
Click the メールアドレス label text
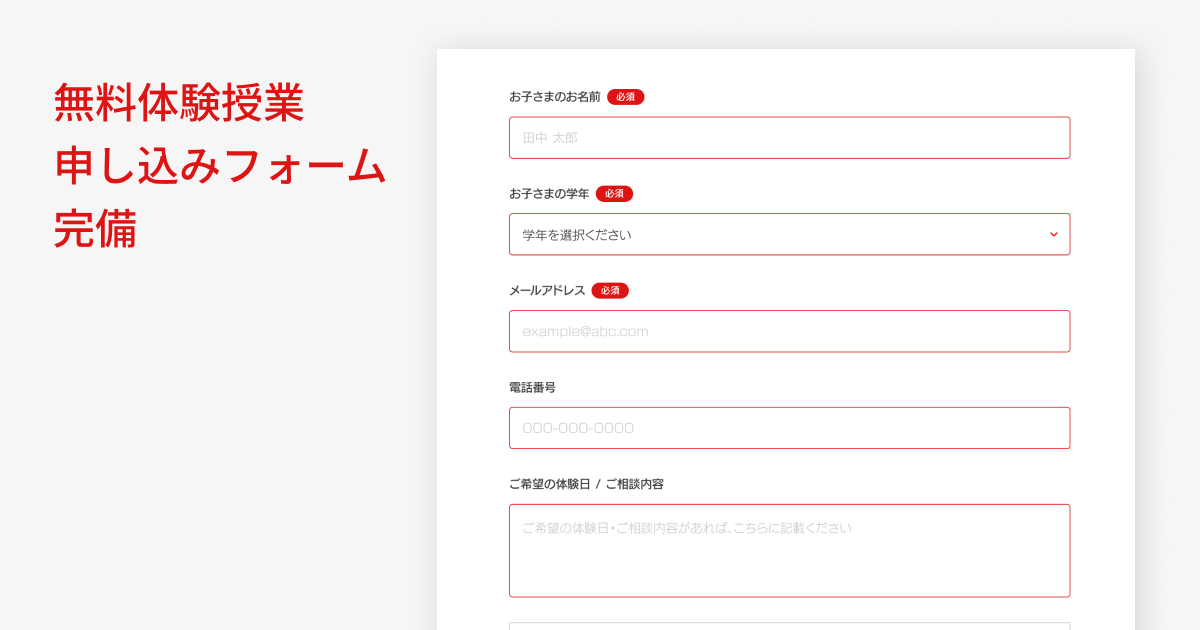tap(545, 290)
